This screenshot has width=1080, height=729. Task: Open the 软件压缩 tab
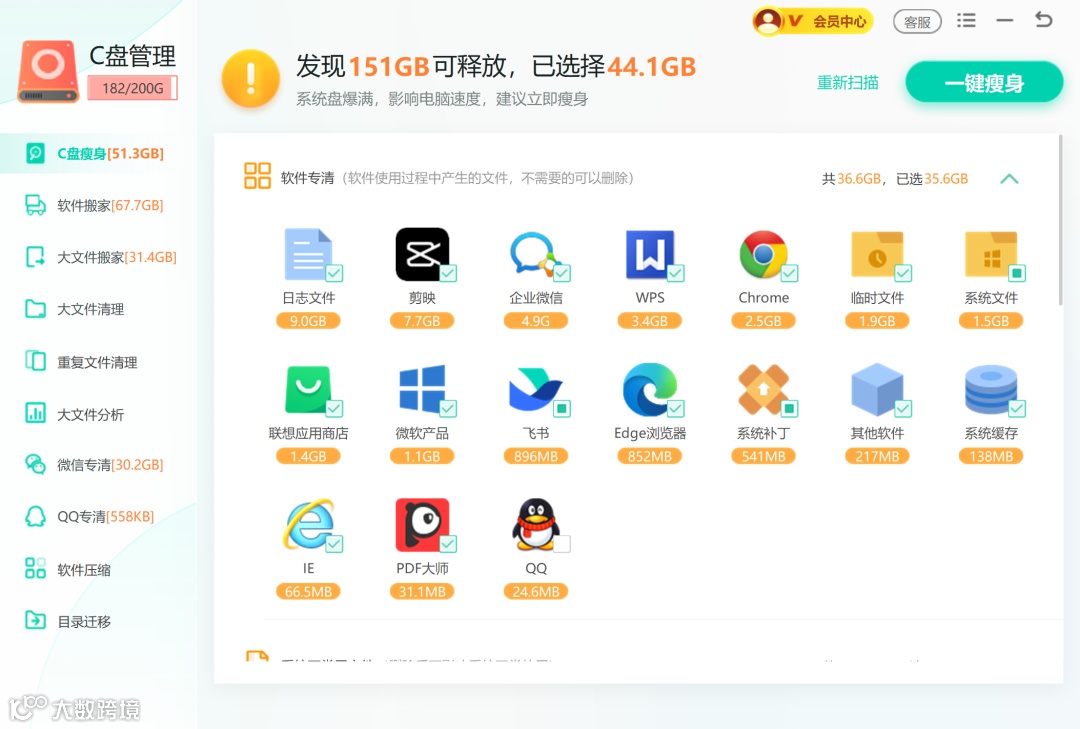[98, 569]
